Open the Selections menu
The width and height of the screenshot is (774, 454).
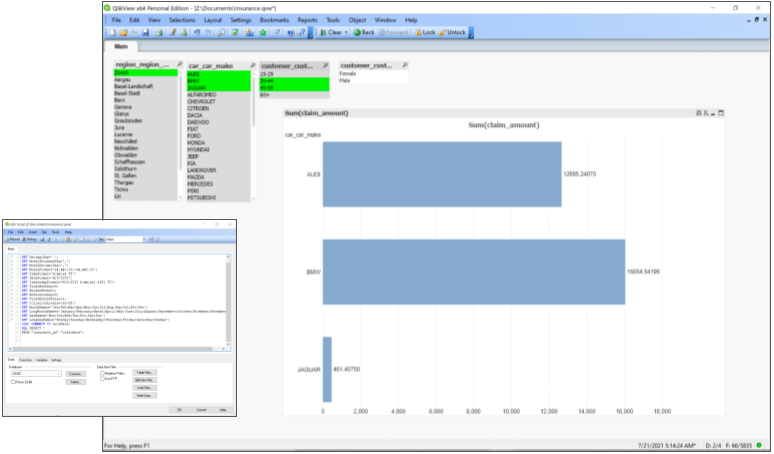(x=182, y=20)
